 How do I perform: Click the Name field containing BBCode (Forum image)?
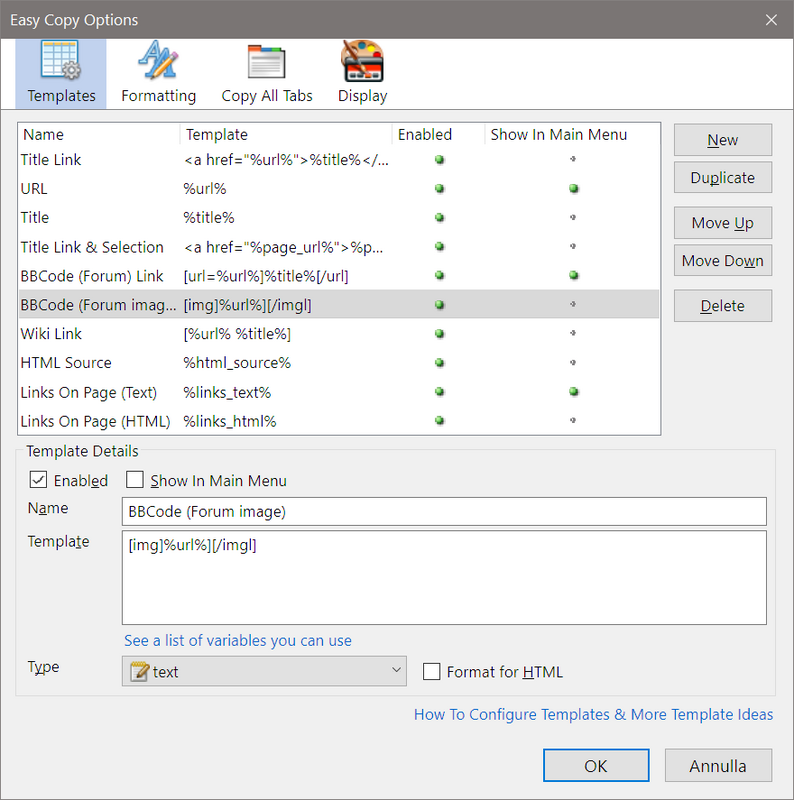(x=444, y=511)
